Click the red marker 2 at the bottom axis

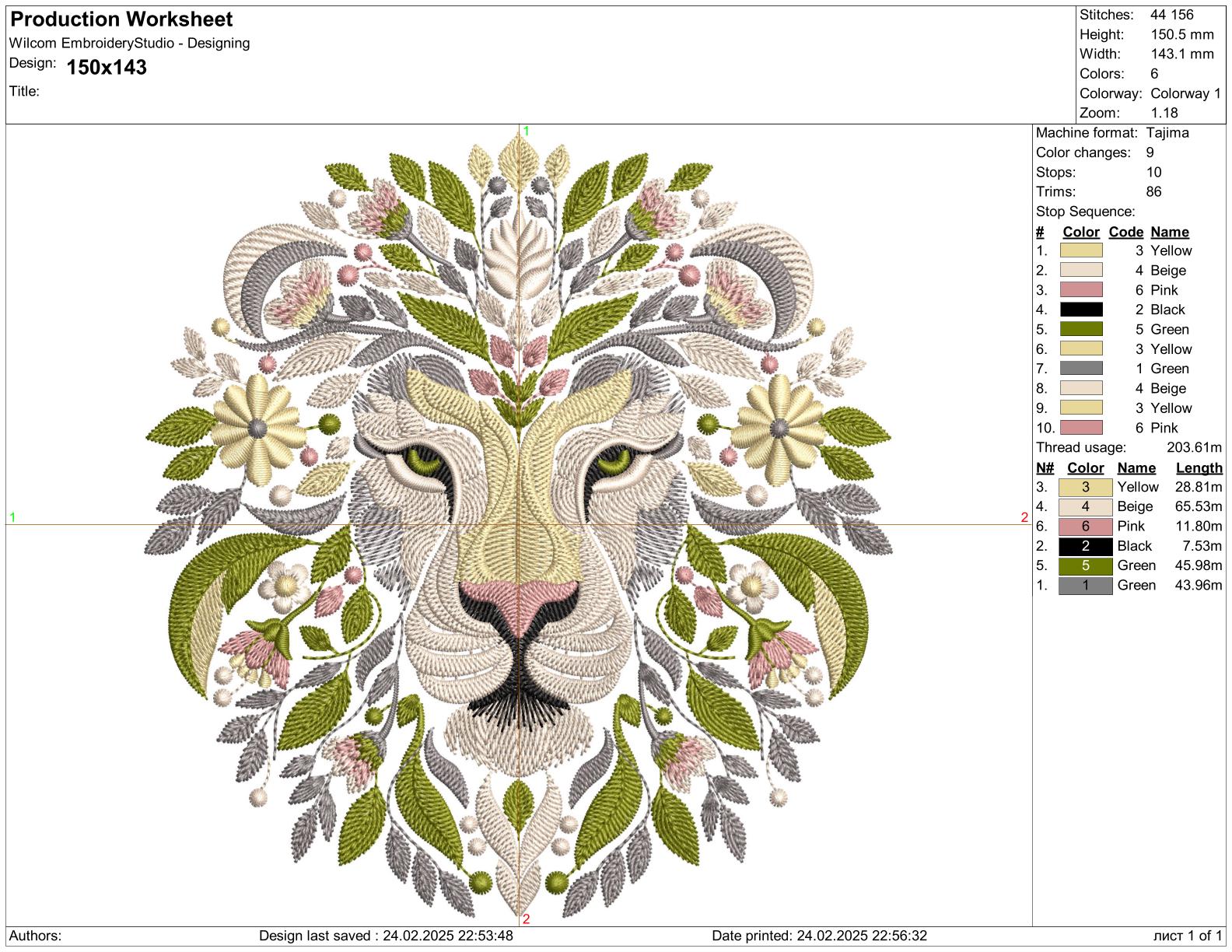(x=527, y=919)
